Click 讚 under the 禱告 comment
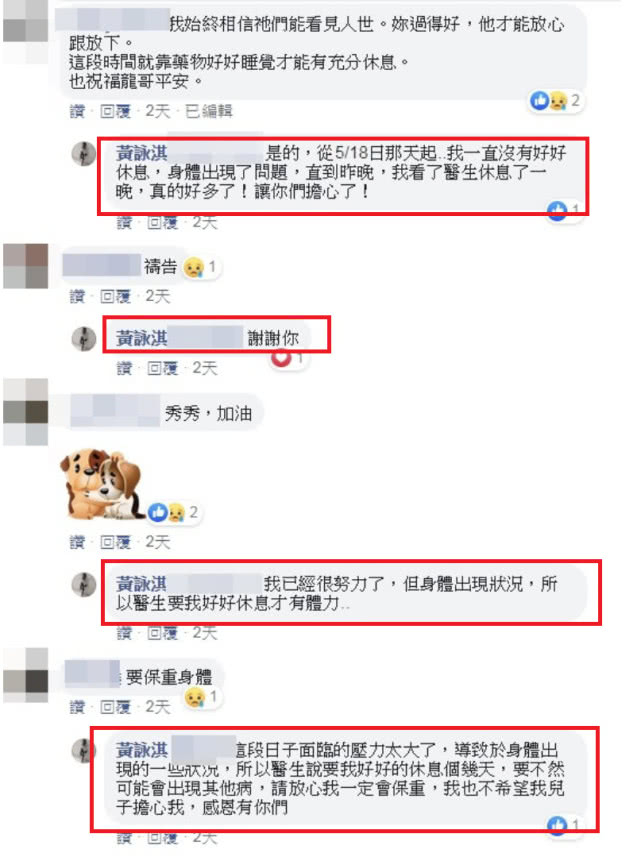This screenshot has height=857, width=641. (x=78, y=296)
